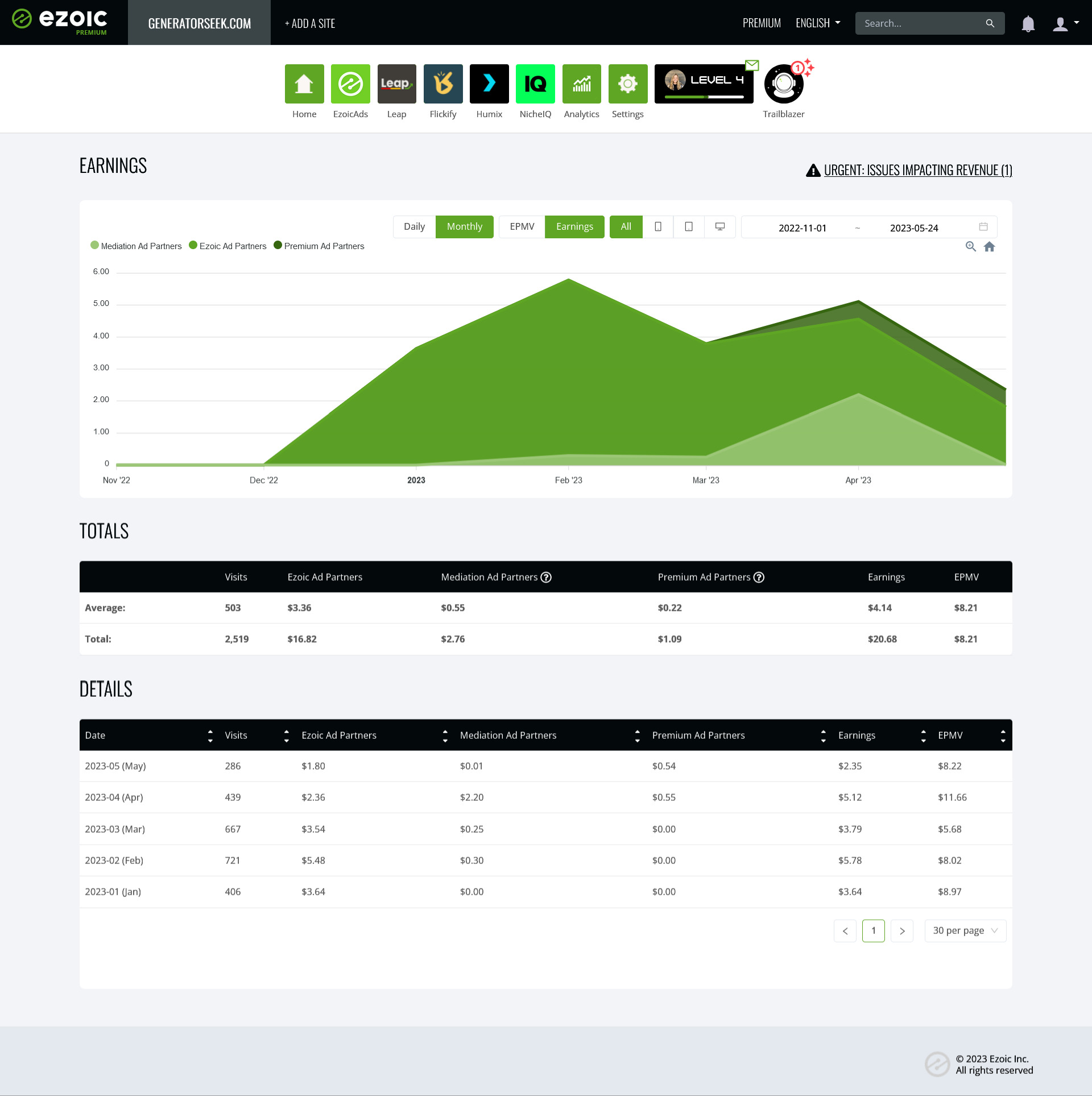Screen dimensions: 1092x1096
Task: Select All devices filter
Action: click(x=626, y=227)
